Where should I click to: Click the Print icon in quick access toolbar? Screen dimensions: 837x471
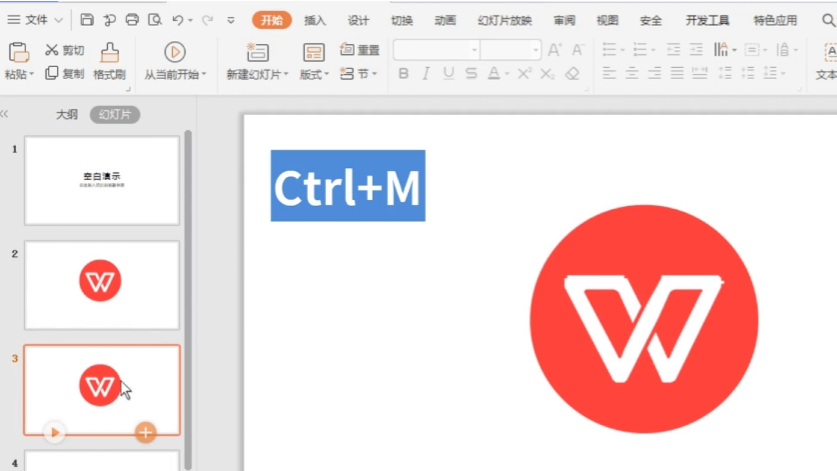coord(132,20)
